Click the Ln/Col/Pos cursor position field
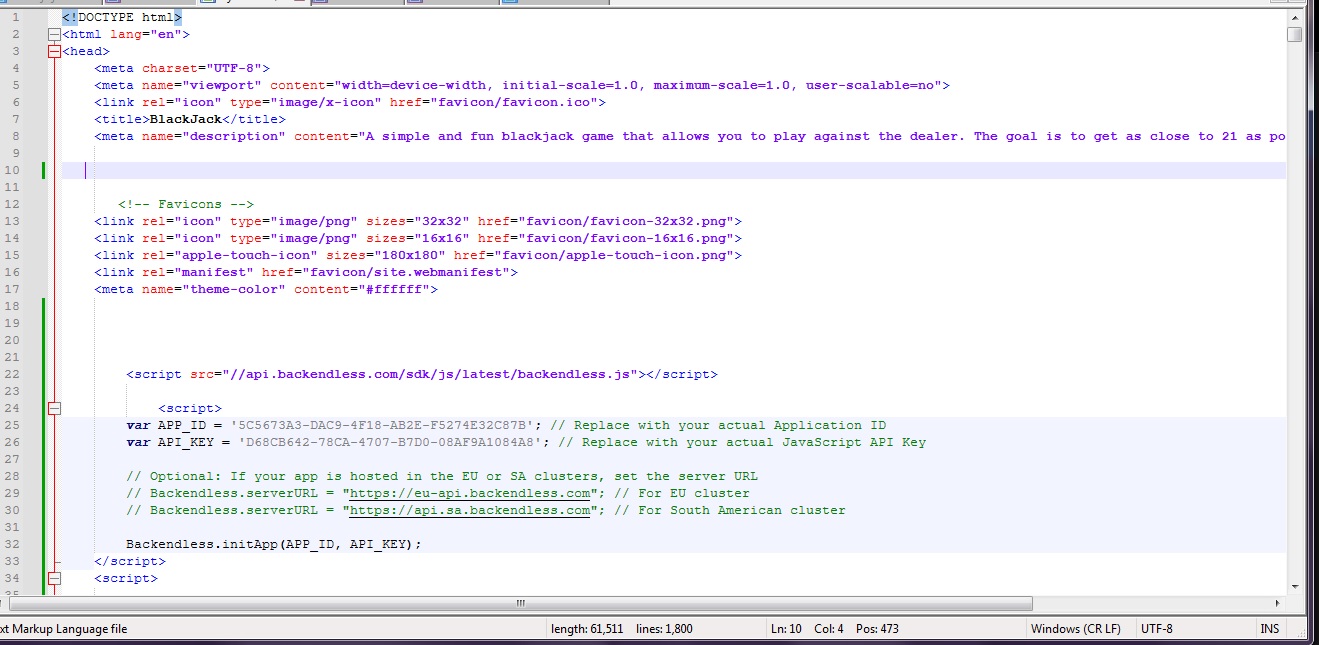 pyautogui.click(x=825, y=629)
